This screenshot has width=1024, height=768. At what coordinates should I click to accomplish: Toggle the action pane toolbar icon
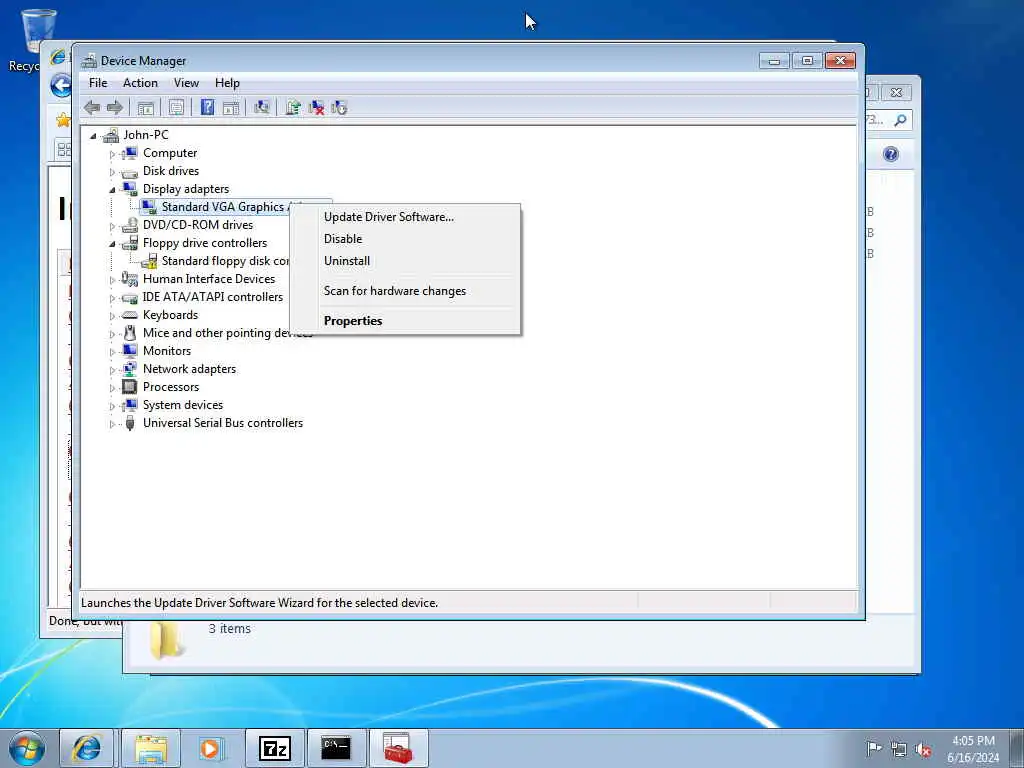point(231,108)
